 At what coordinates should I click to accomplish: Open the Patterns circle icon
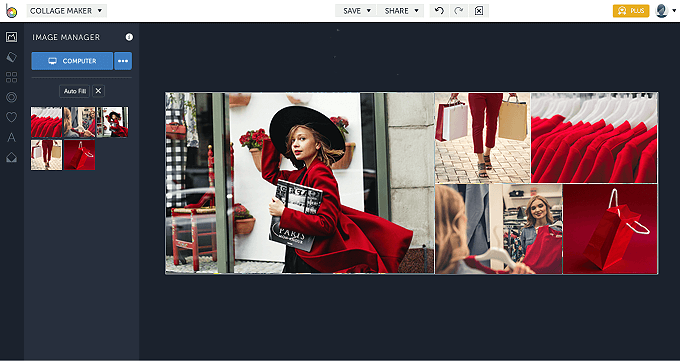pyautogui.click(x=12, y=97)
